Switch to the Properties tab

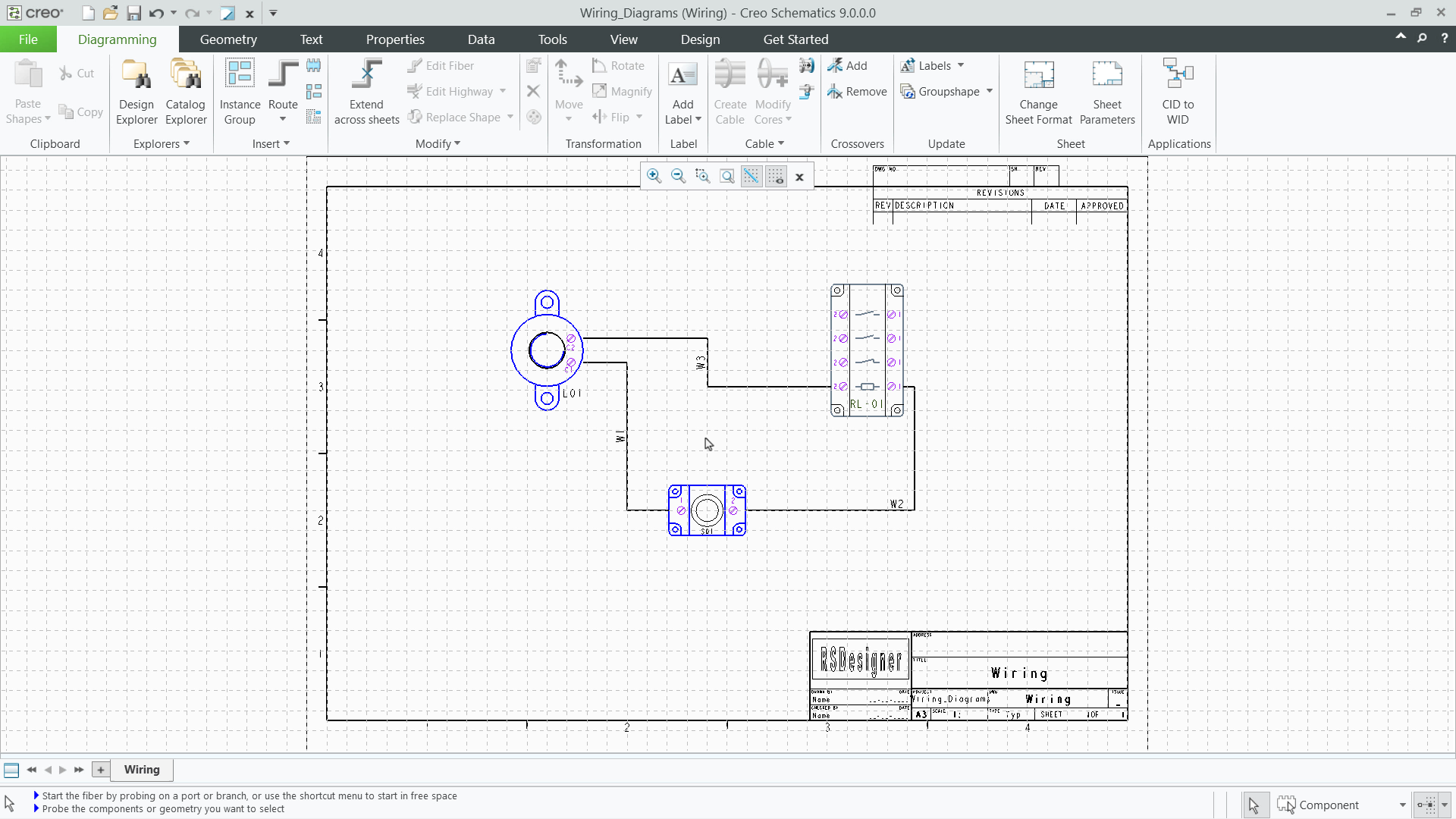(x=395, y=39)
